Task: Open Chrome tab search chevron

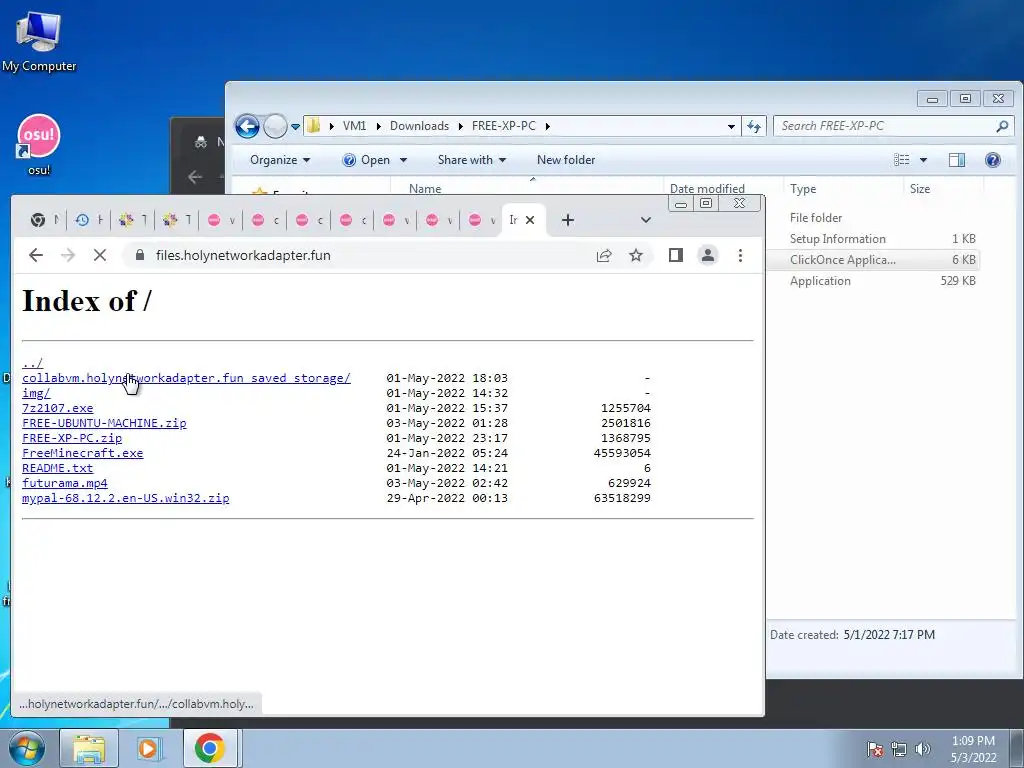Action: (x=646, y=220)
